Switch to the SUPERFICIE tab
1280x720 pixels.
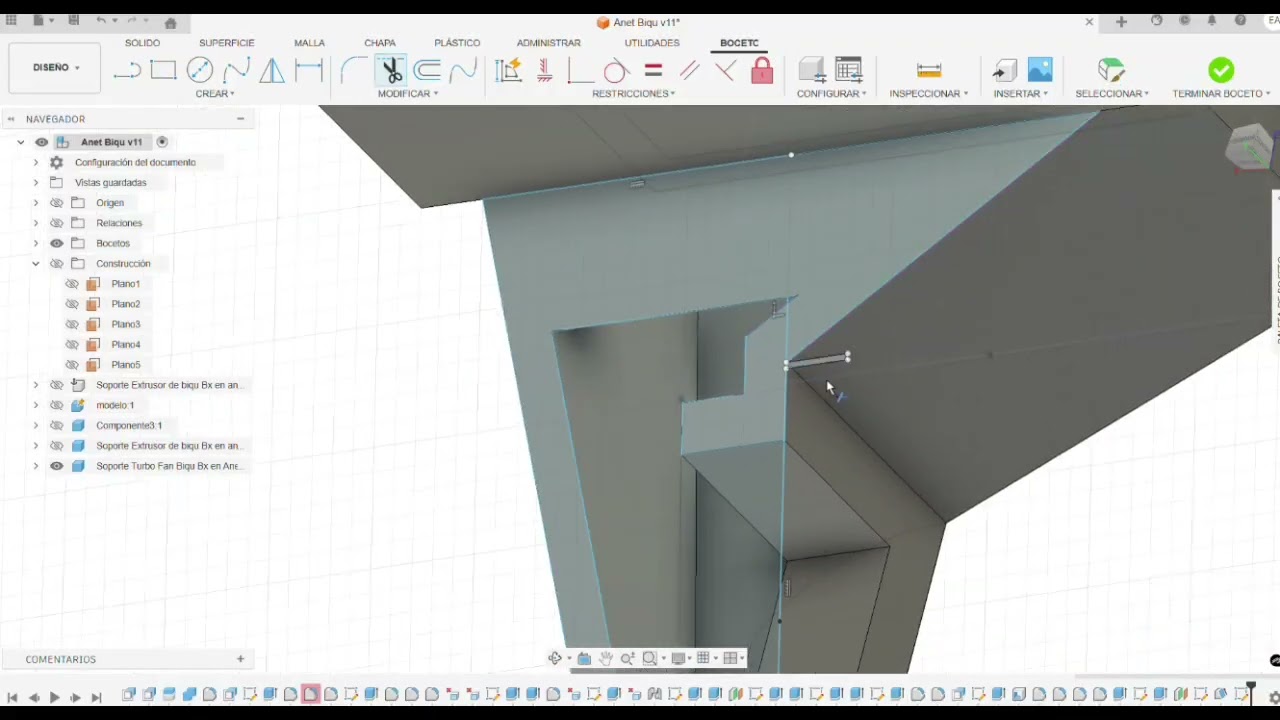coord(227,43)
